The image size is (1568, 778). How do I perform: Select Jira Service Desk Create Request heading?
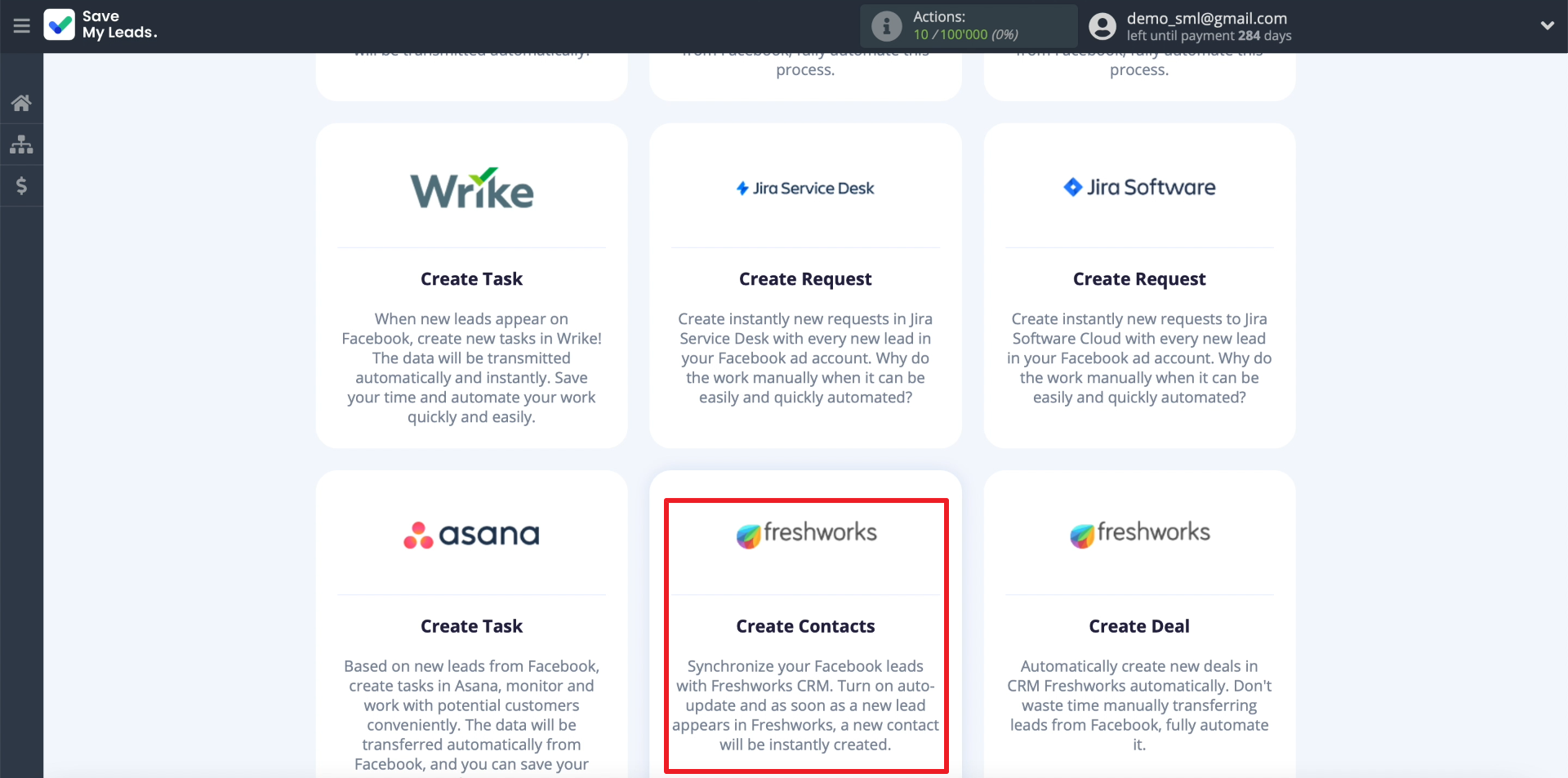click(x=805, y=279)
